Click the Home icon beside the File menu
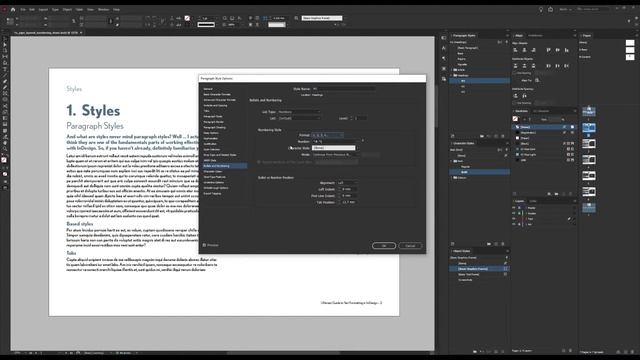640x360 pixels. 13,9
